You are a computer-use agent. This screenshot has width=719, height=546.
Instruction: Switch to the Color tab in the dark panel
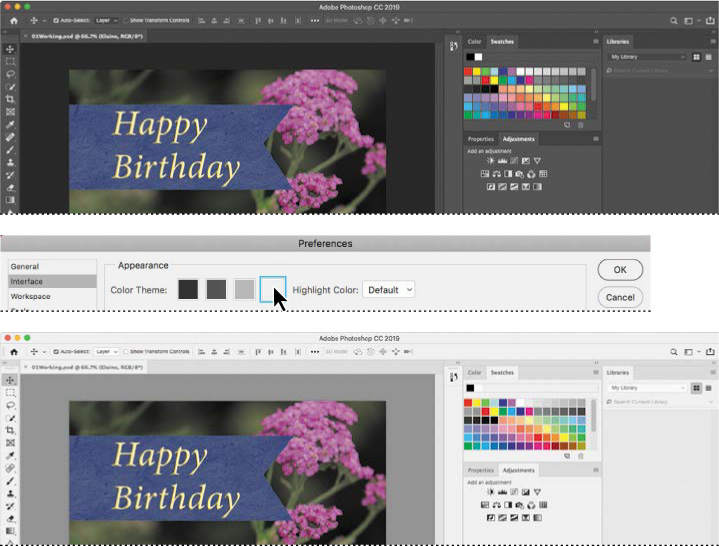pos(475,42)
